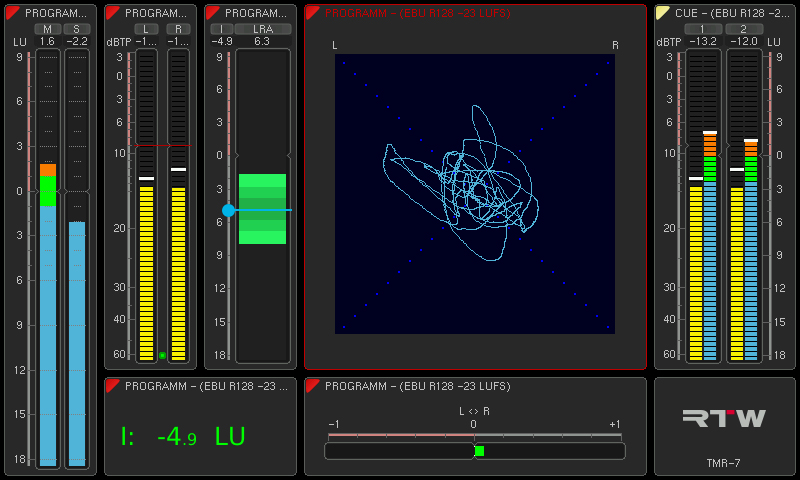Click the vectorscope Lissajous display
Image resolution: width=800 pixels, height=480 pixels.
click(475, 193)
